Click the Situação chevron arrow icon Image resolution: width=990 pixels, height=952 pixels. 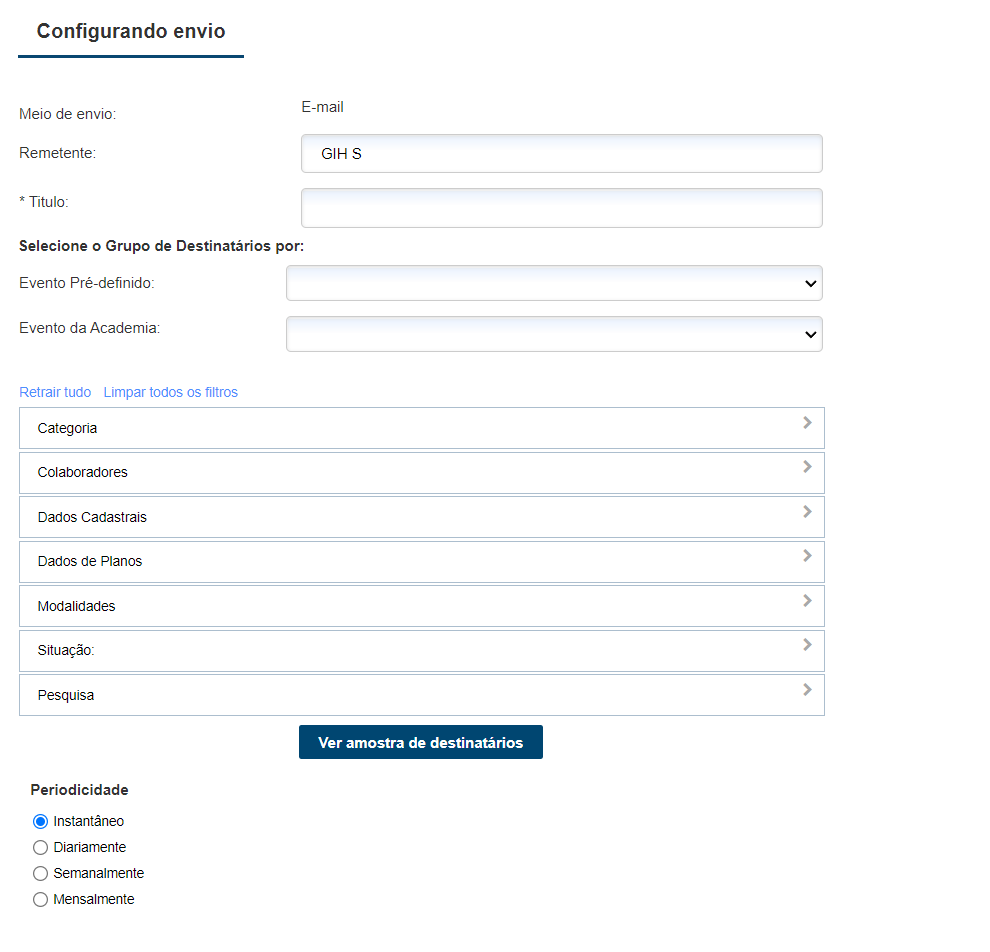point(807,645)
